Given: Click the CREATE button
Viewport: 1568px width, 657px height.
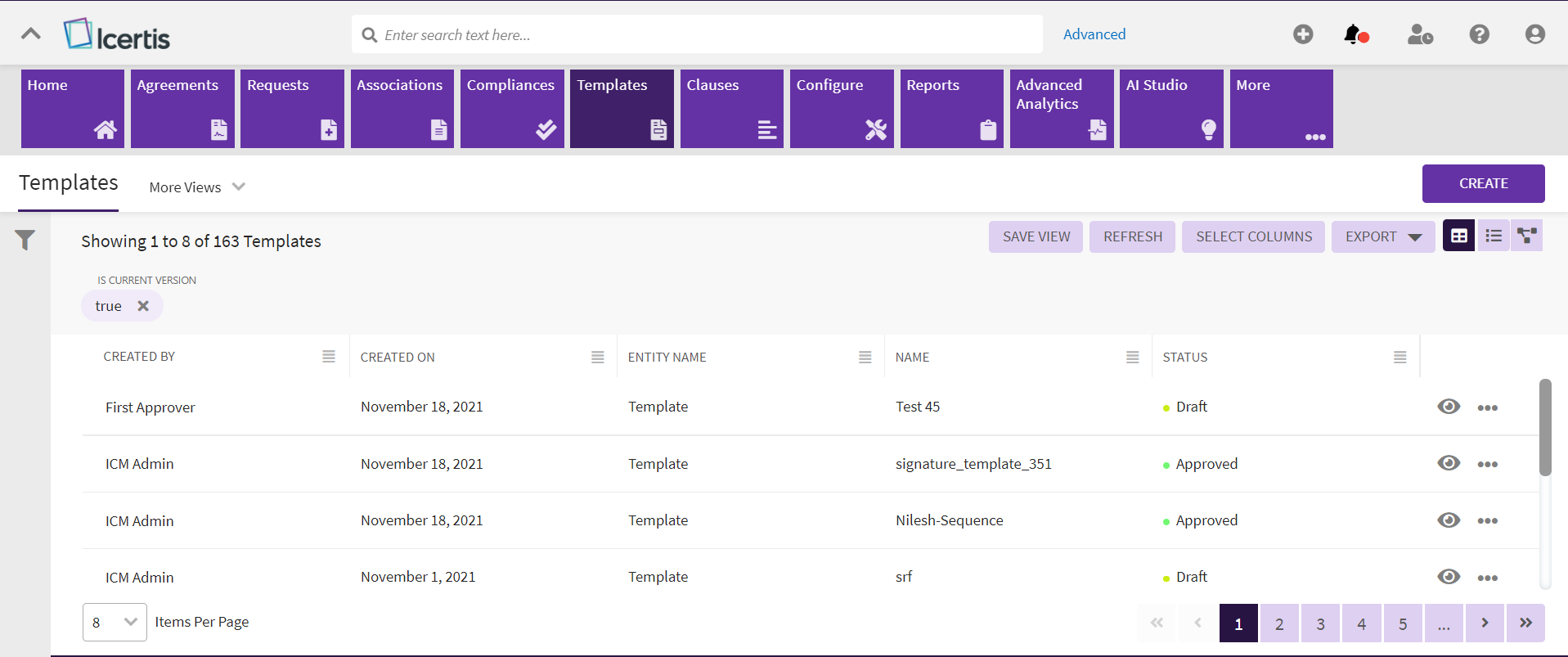Looking at the screenshot, I should pos(1483,183).
